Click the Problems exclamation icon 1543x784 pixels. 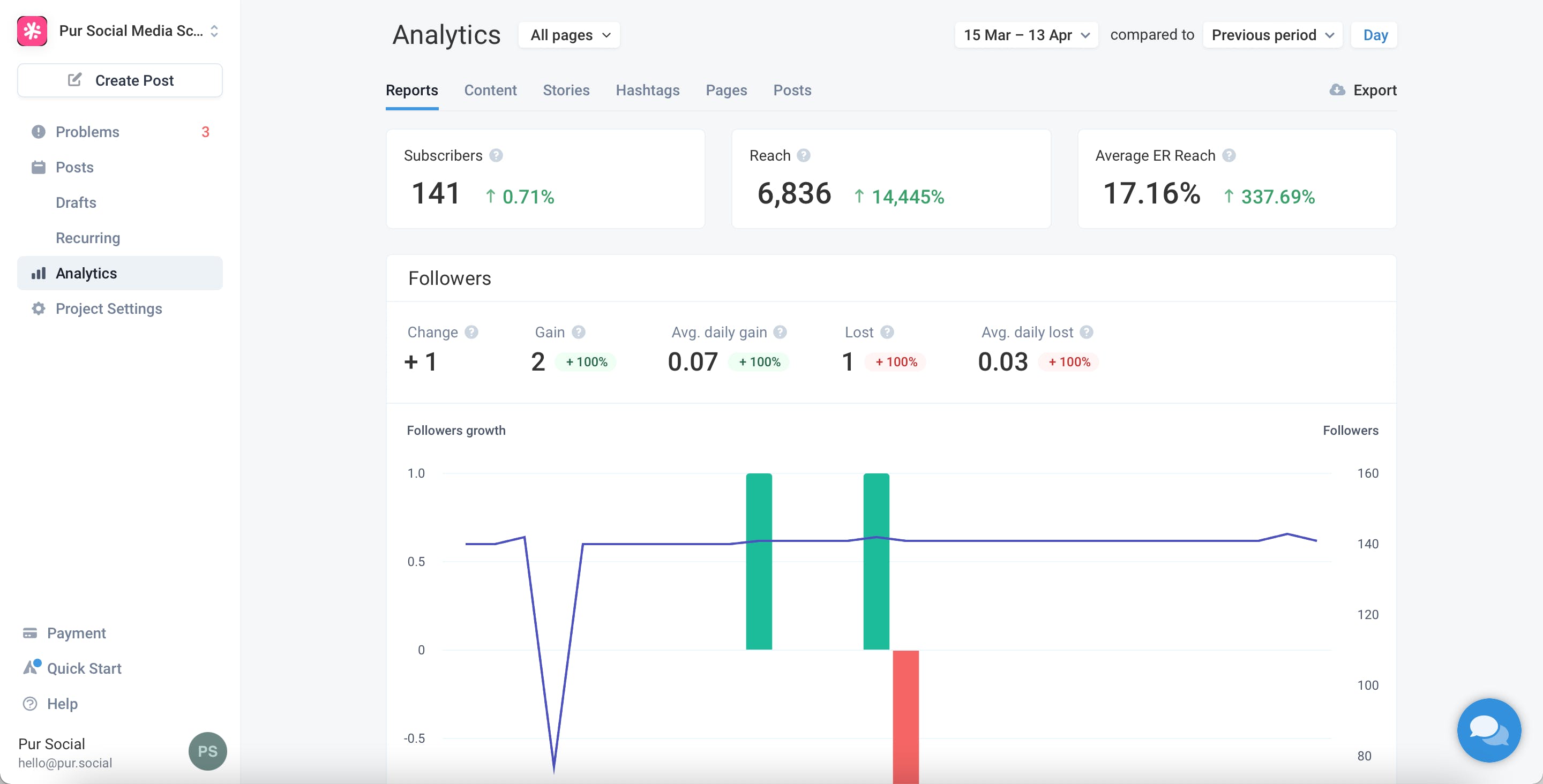point(39,132)
